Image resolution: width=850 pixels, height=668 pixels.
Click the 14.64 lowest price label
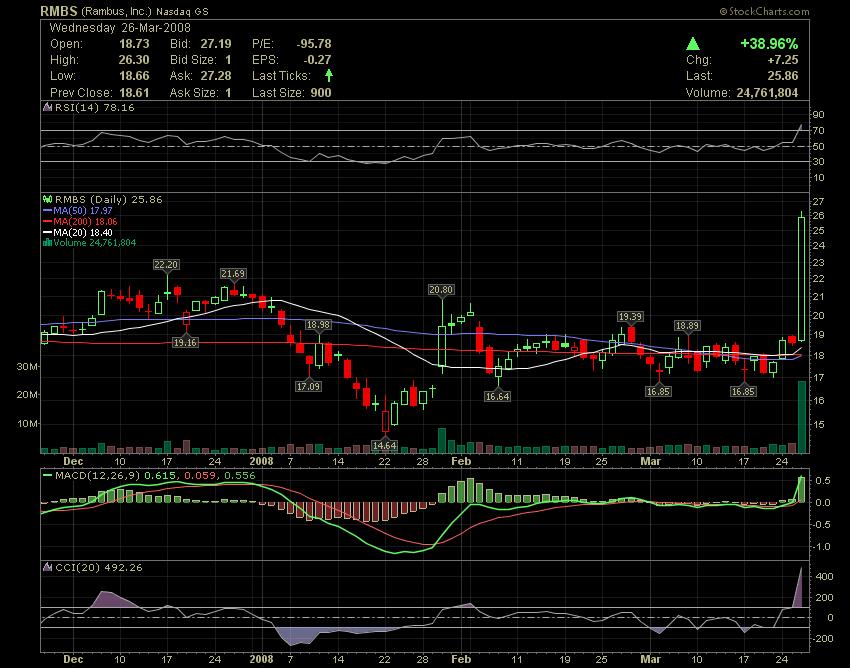pyautogui.click(x=384, y=446)
